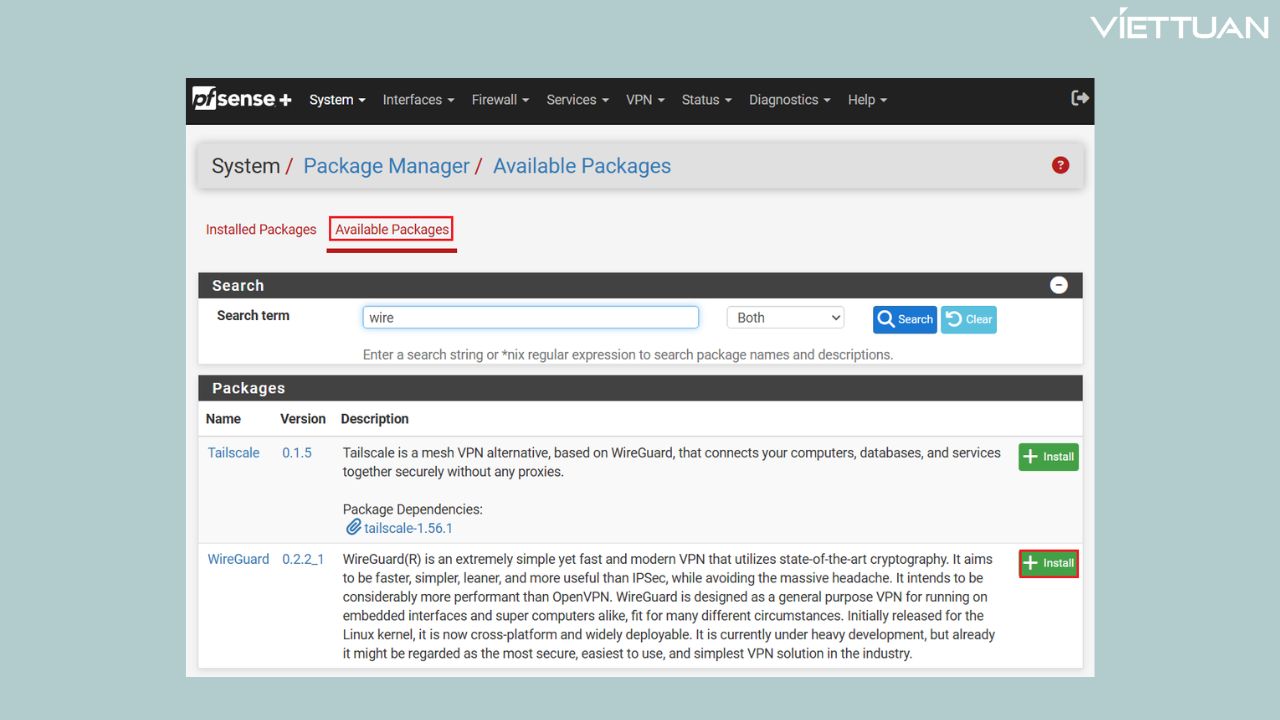The image size is (1280, 720).
Task: Expand the Interfaces menu
Action: click(418, 100)
